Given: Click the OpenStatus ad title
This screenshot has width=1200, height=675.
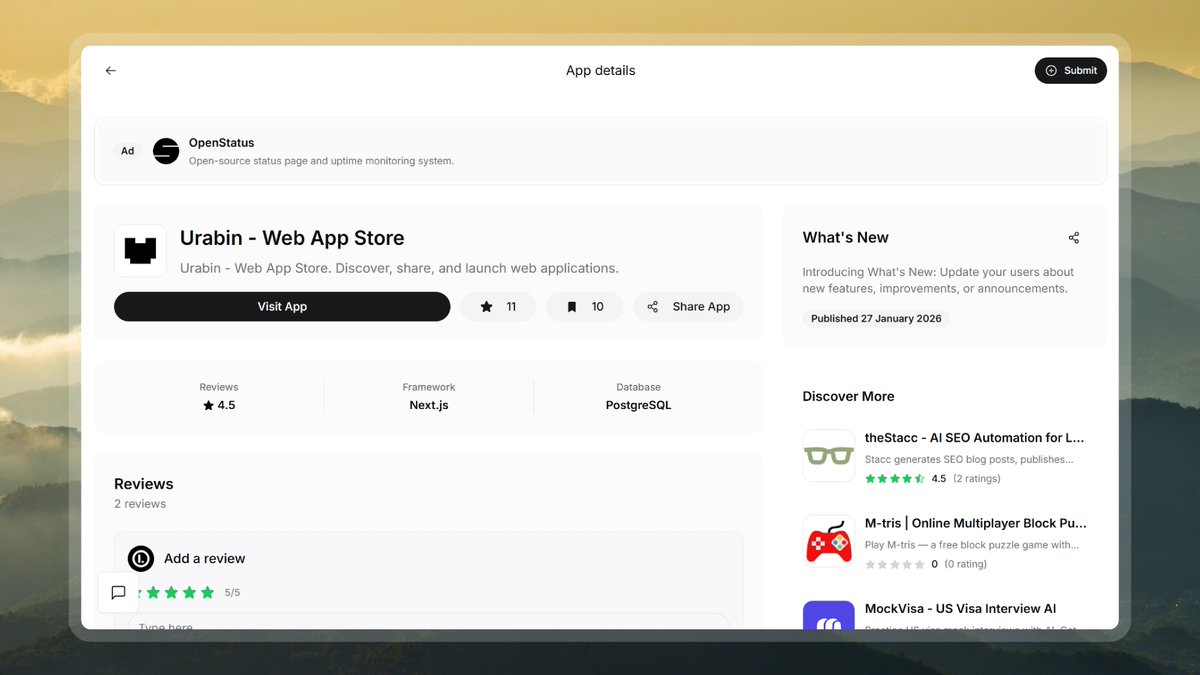Looking at the screenshot, I should (x=222, y=143).
